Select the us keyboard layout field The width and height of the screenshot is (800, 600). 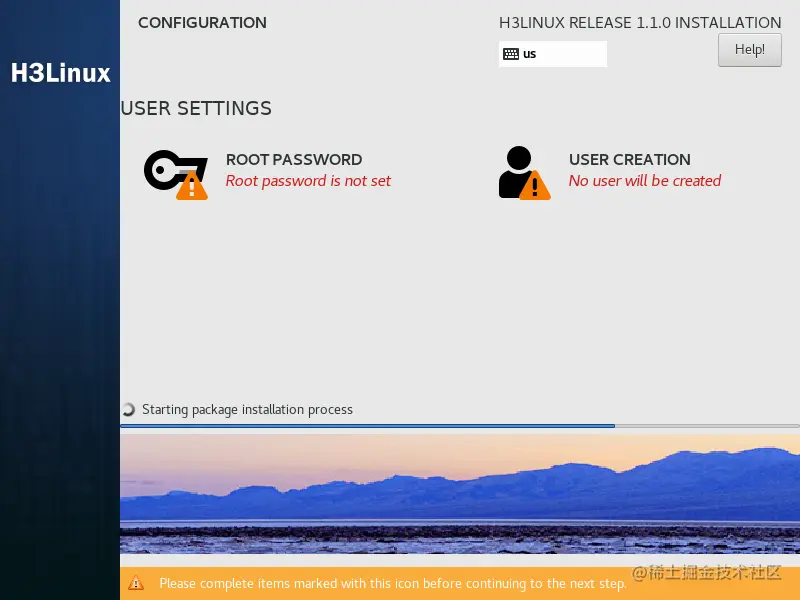coord(553,54)
